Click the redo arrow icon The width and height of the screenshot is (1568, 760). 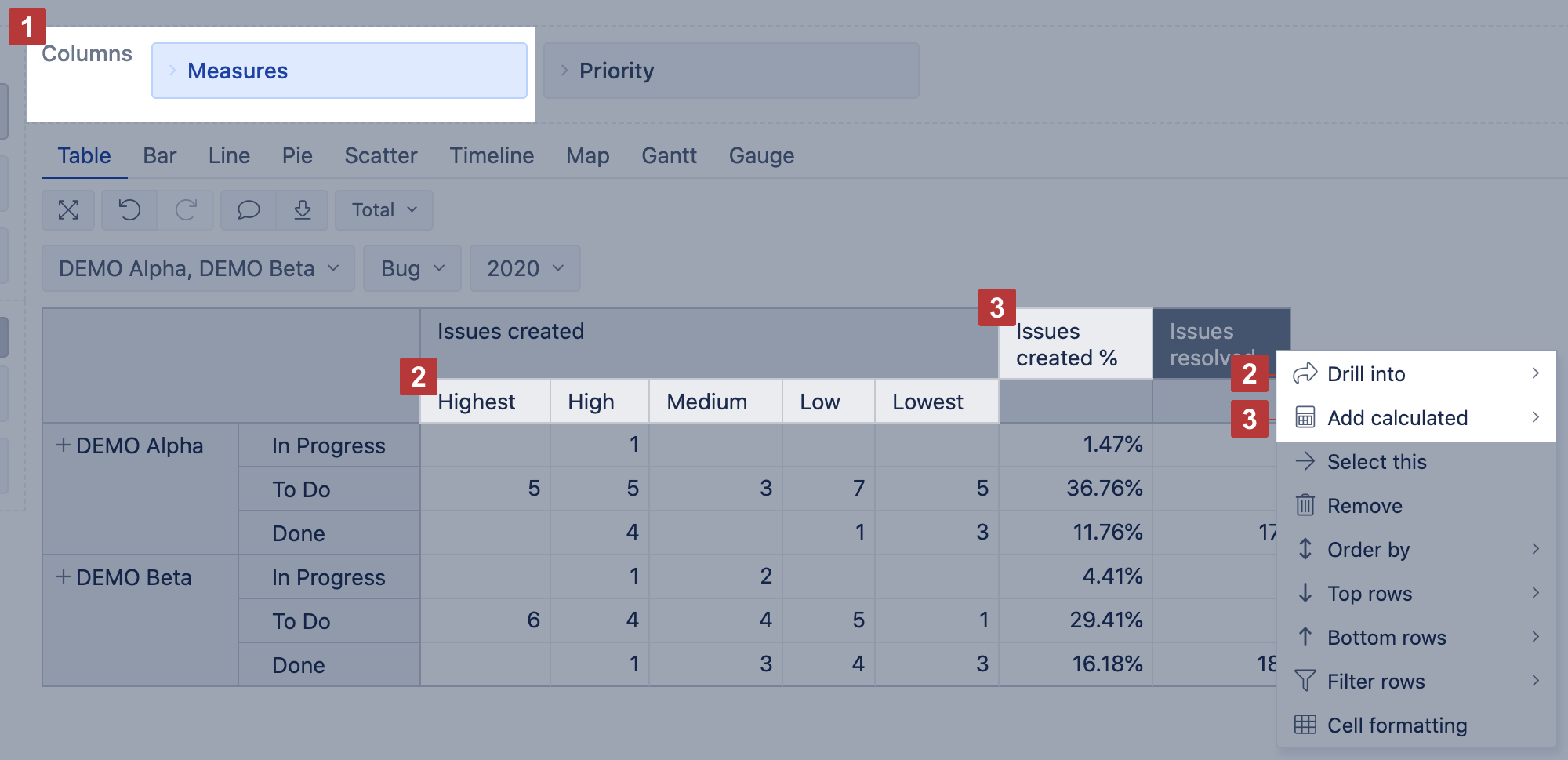[x=186, y=210]
